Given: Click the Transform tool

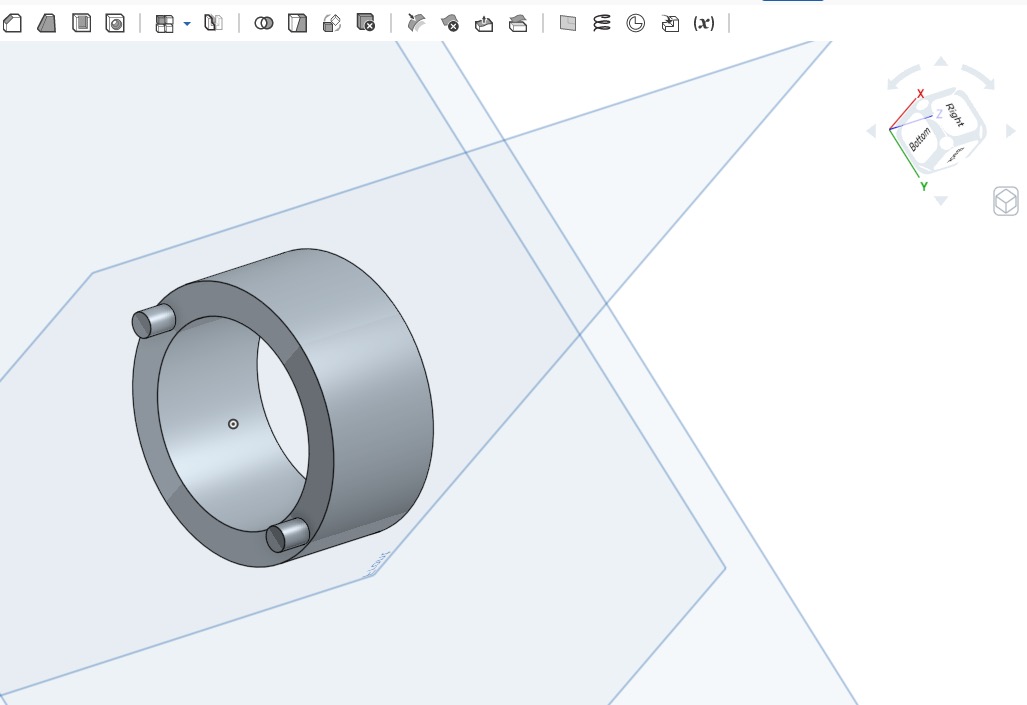Looking at the screenshot, I should click(332, 23).
